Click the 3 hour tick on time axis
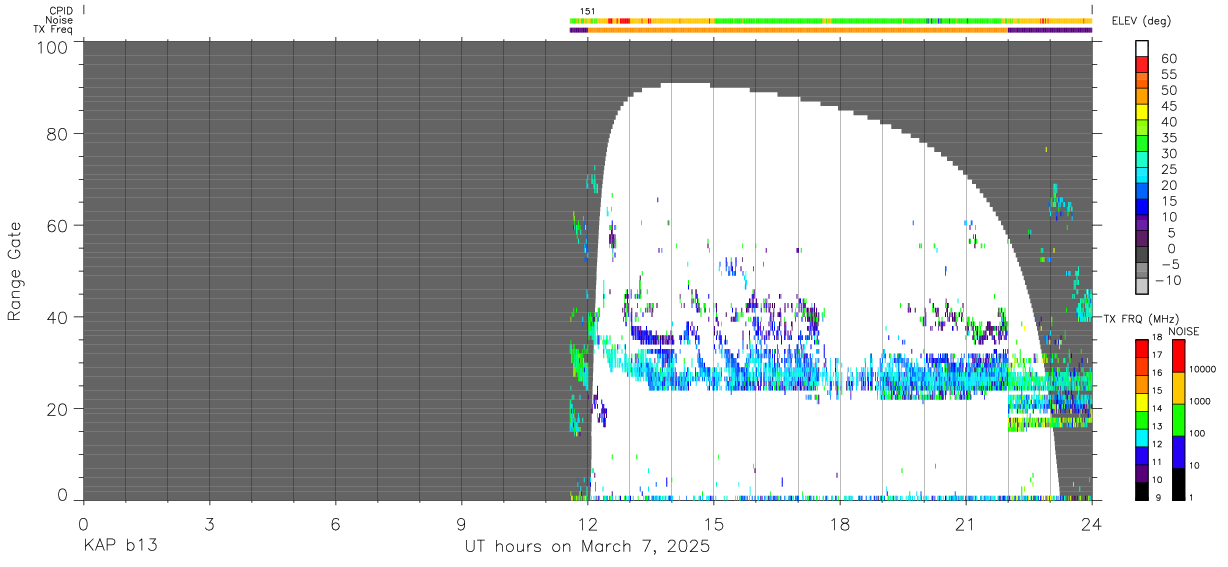 coord(209,524)
